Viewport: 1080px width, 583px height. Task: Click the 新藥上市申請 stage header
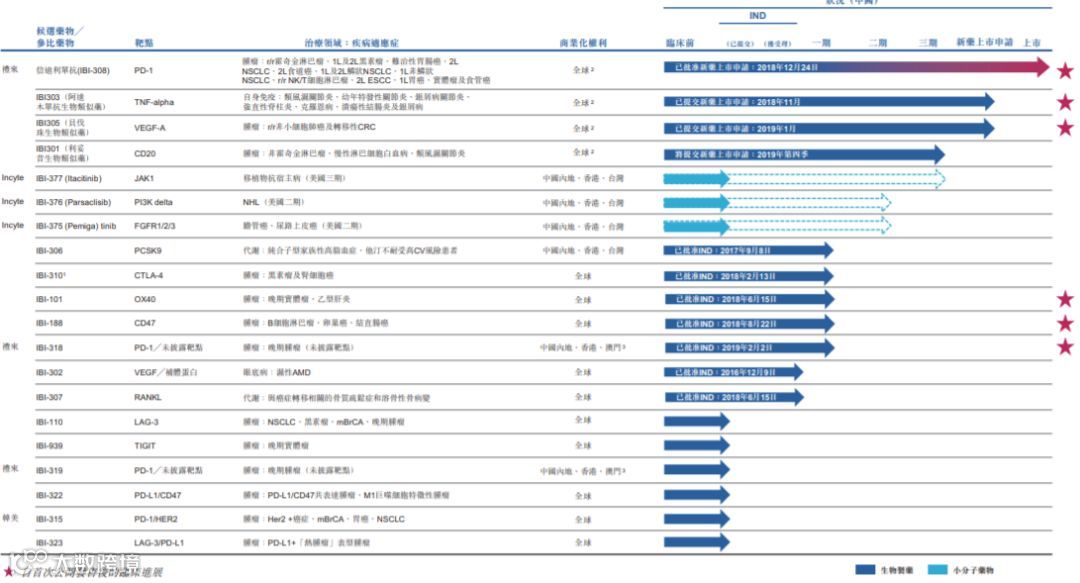pyautogui.click(x=984, y=42)
